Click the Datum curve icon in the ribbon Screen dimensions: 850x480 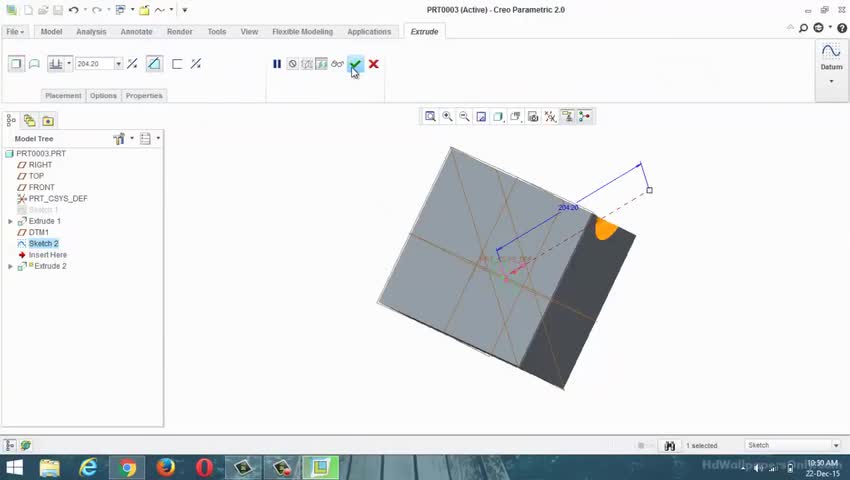pos(831,52)
